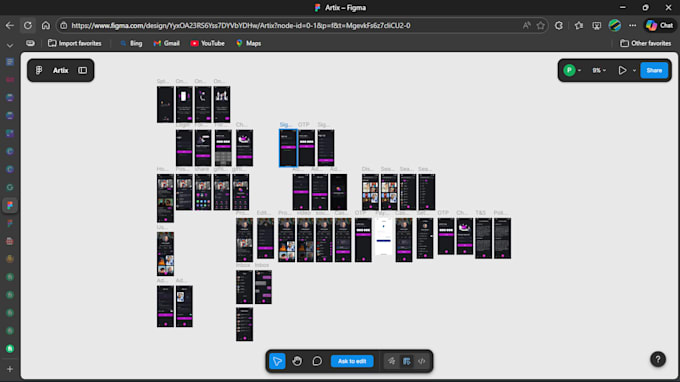
Task: Select the selected Sig... frame thumbnail
Action: [x=288, y=148]
